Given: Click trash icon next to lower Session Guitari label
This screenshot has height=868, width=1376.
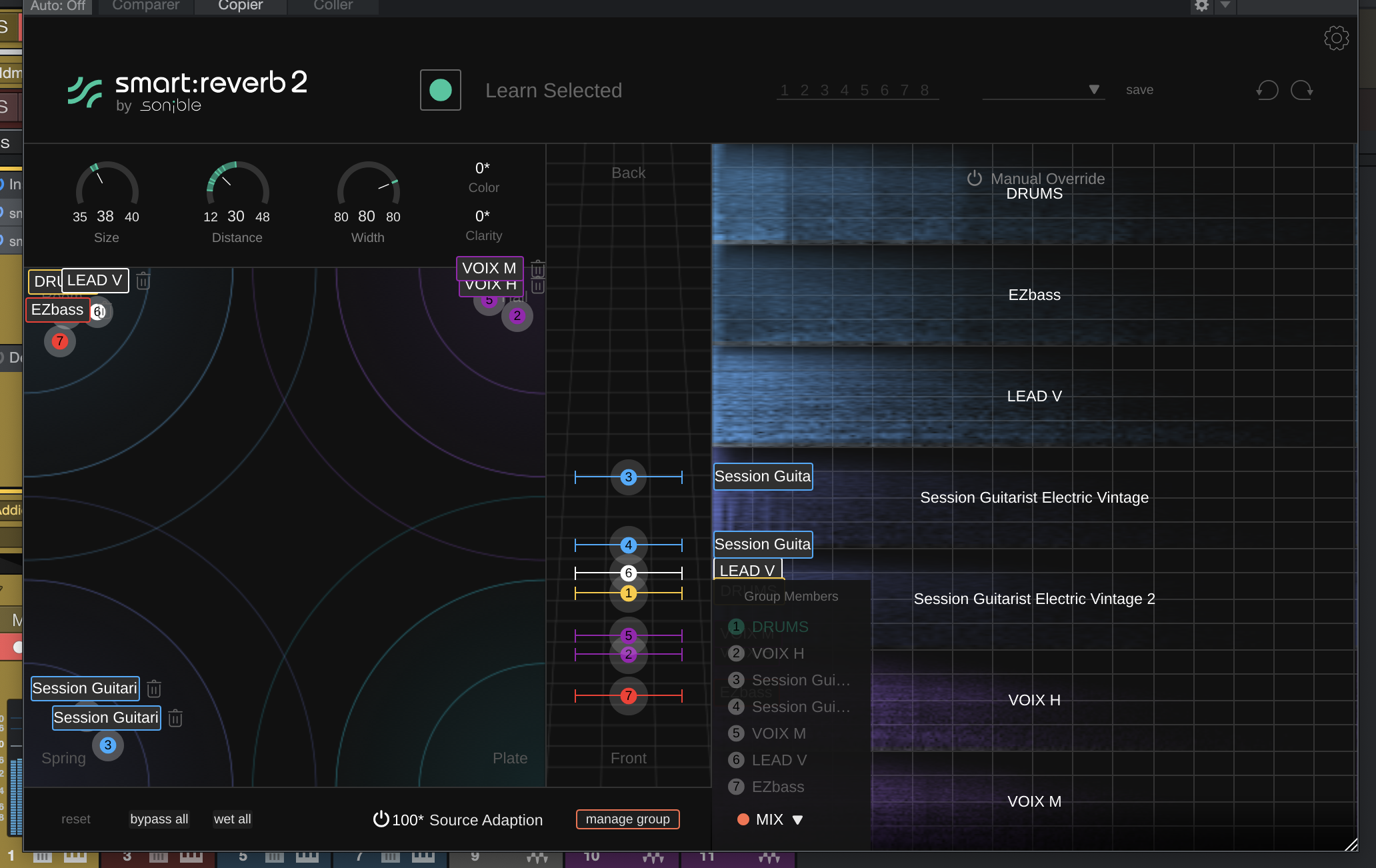Looking at the screenshot, I should tap(175, 718).
